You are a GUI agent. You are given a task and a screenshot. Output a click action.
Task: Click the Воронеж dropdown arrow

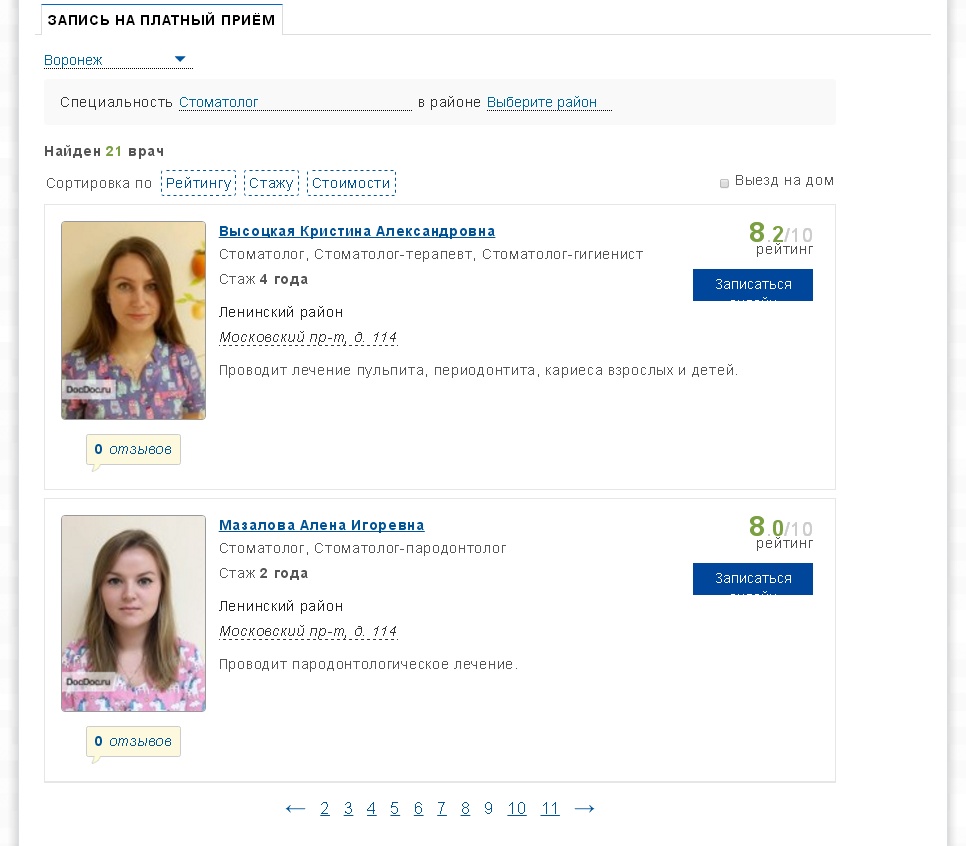(180, 59)
